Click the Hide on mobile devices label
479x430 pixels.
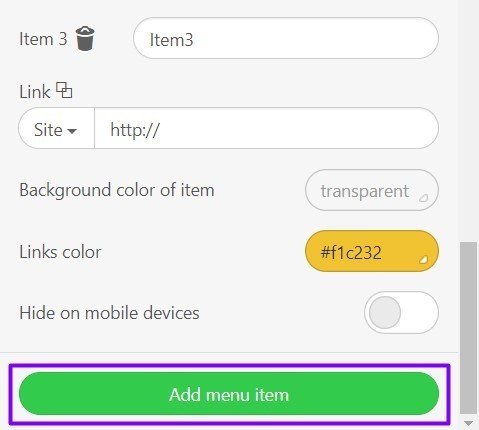[x=109, y=313]
